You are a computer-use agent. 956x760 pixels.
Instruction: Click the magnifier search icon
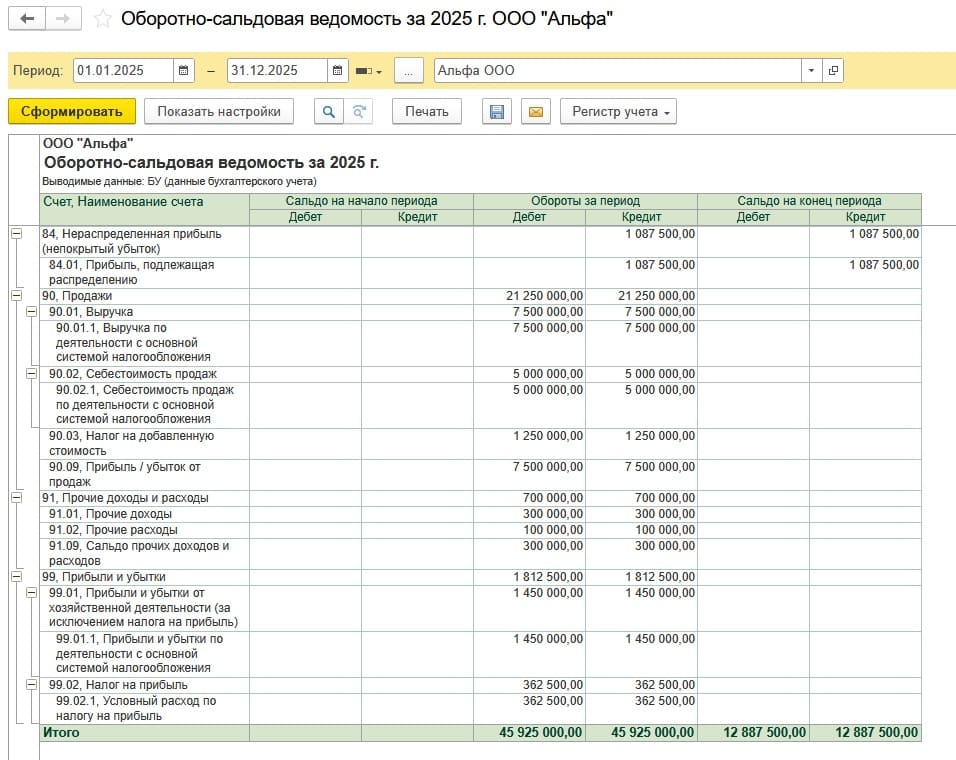(x=328, y=112)
